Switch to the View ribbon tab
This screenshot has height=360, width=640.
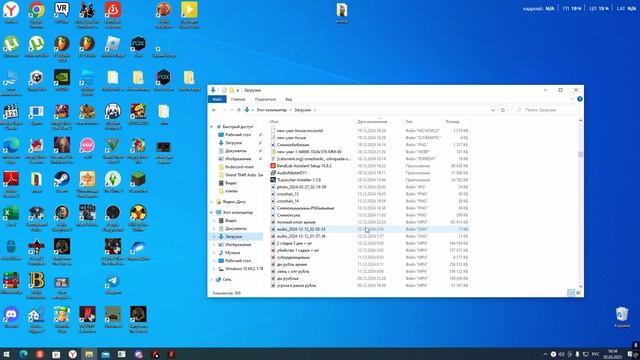tap(289, 99)
